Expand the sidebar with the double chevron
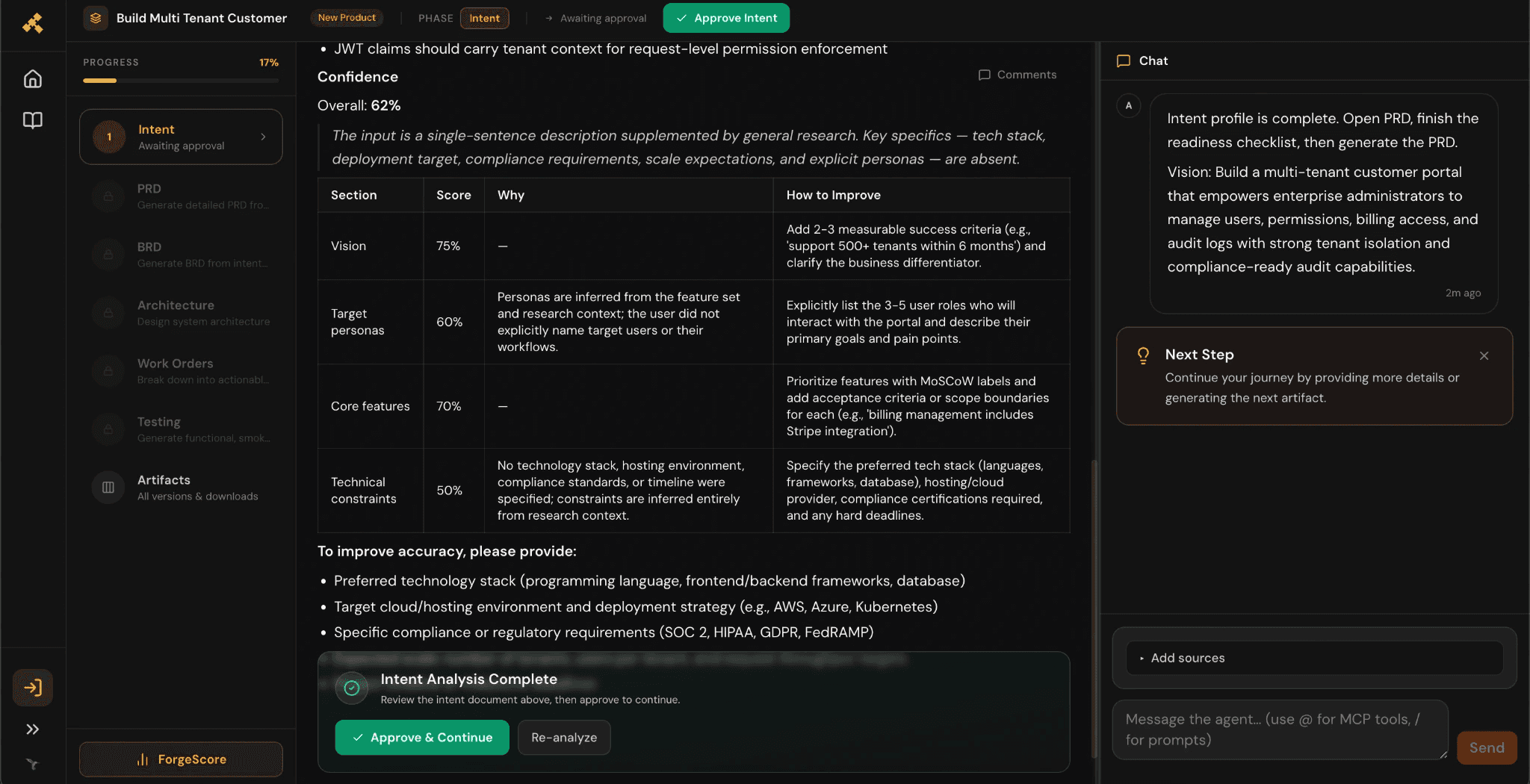Screen dimensions: 1530x784 (x=32, y=729)
